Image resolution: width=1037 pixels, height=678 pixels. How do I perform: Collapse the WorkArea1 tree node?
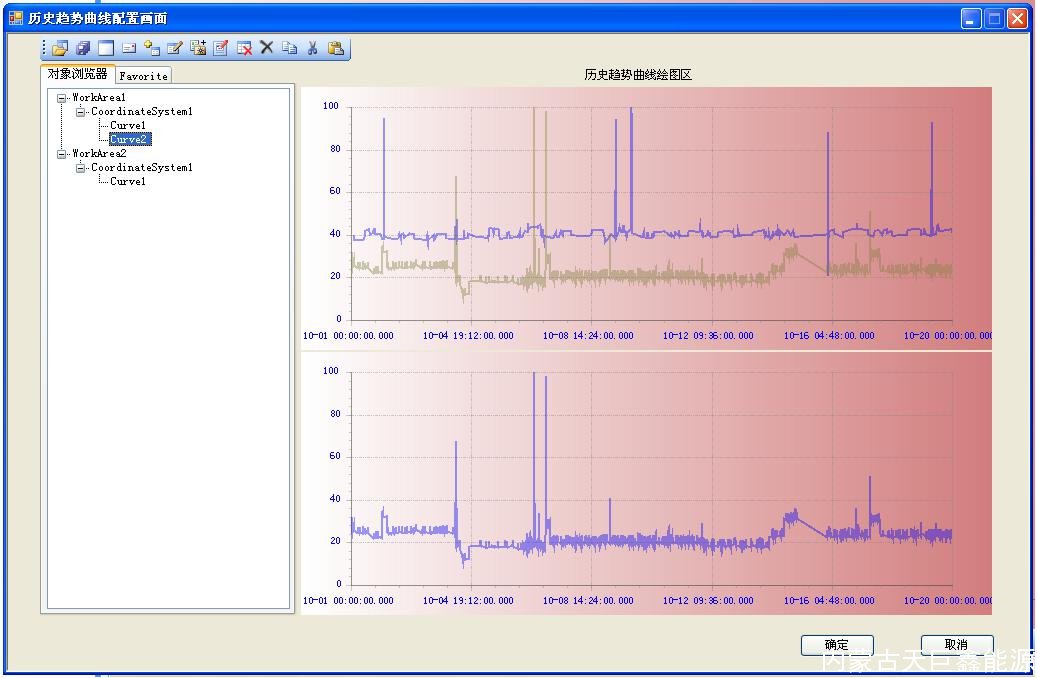(x=63, y=98)
